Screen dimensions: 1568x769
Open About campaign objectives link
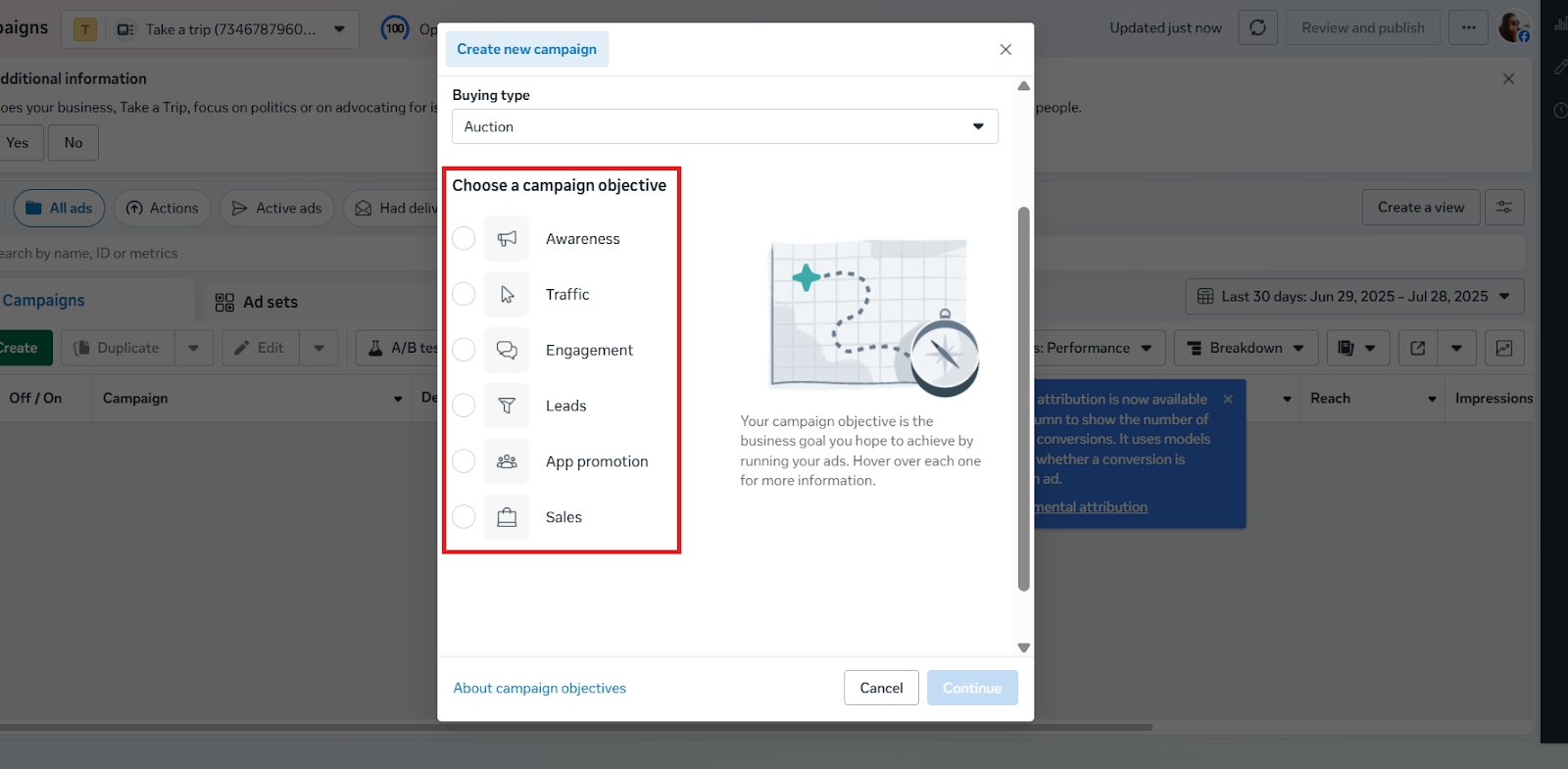click(539, 689)
